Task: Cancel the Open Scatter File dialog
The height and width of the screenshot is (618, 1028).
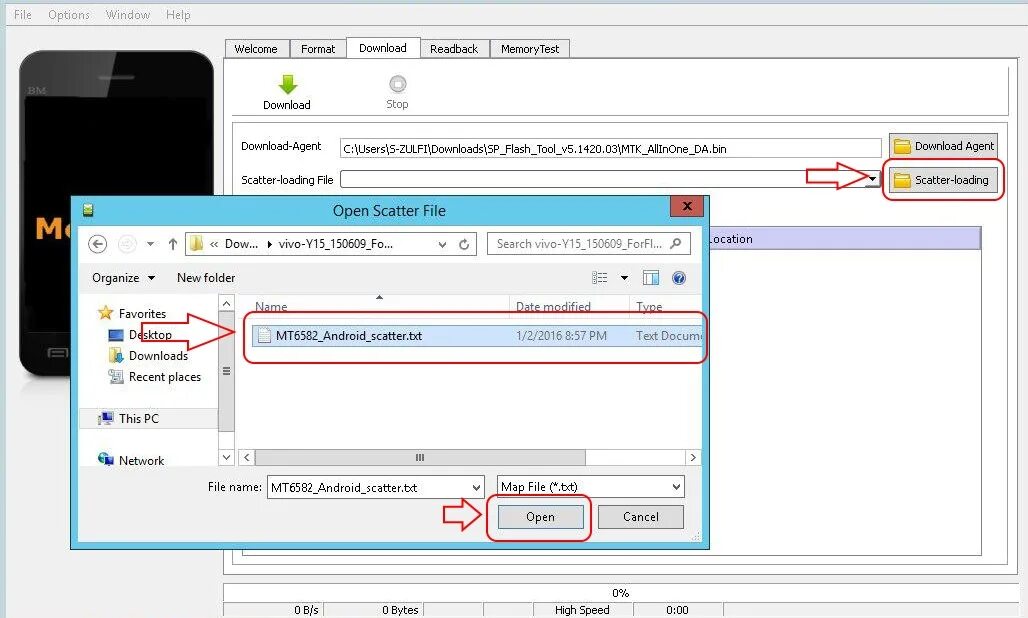Action: [x=640, y=517]
